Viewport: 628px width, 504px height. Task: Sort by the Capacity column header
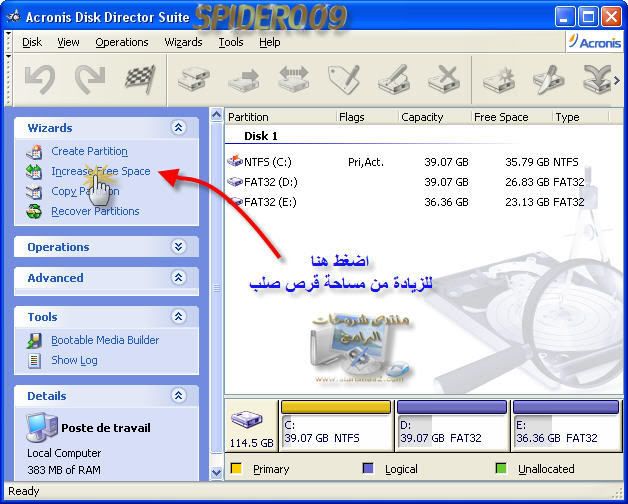point(435,117)
